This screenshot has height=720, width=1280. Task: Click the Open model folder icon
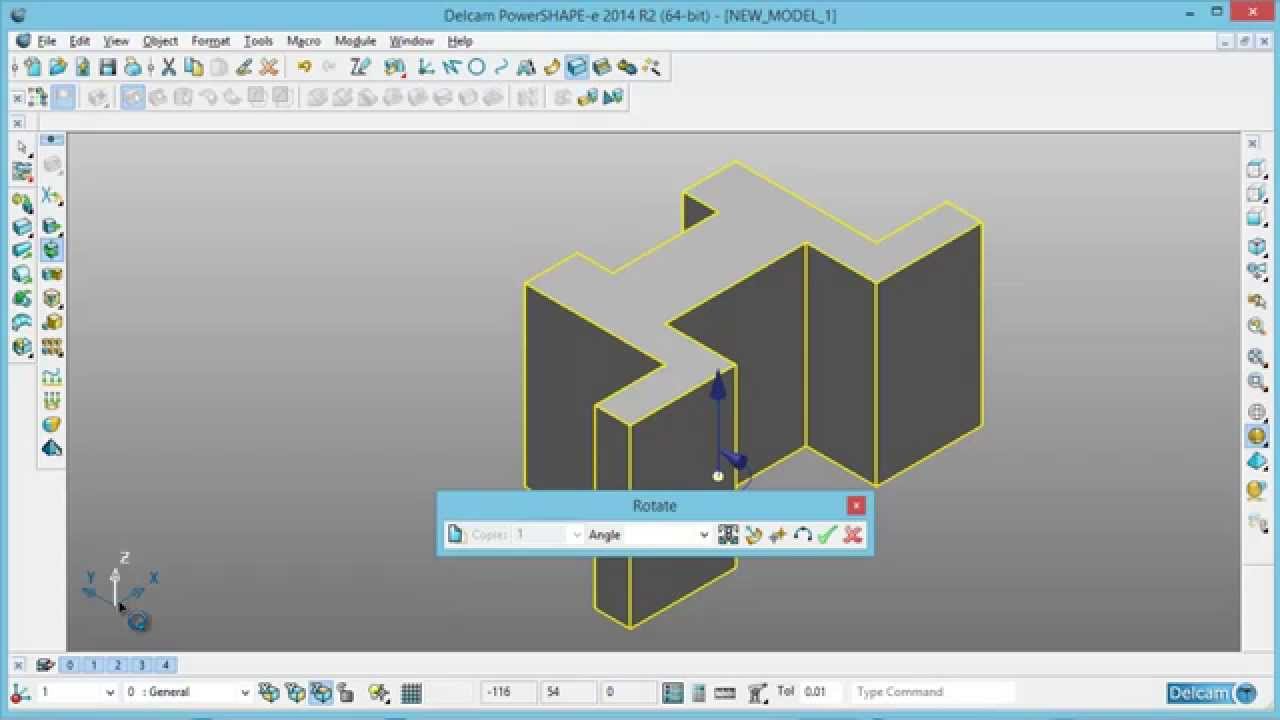tap(58, 67)
